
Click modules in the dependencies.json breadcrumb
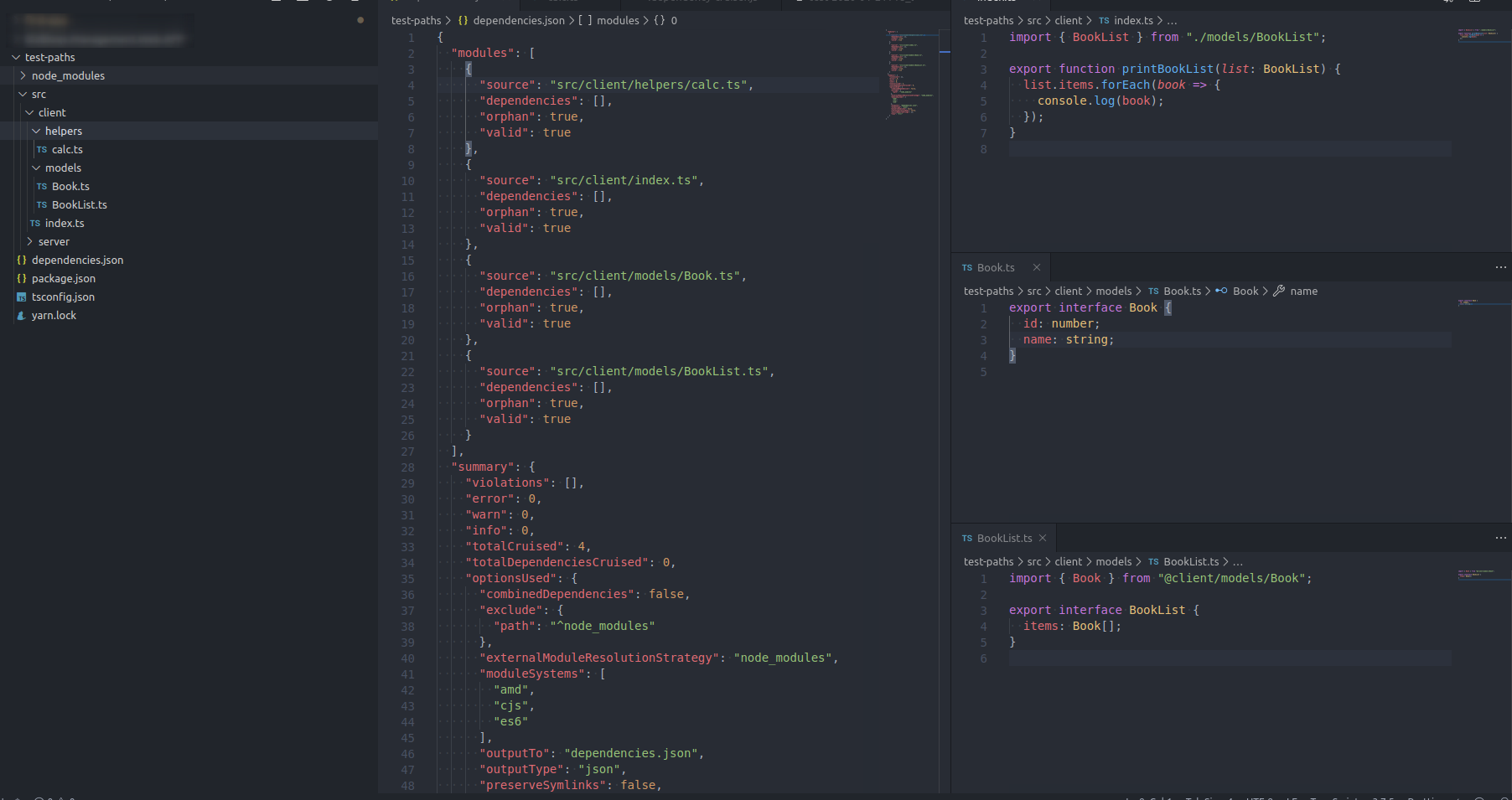pos(618,20)
